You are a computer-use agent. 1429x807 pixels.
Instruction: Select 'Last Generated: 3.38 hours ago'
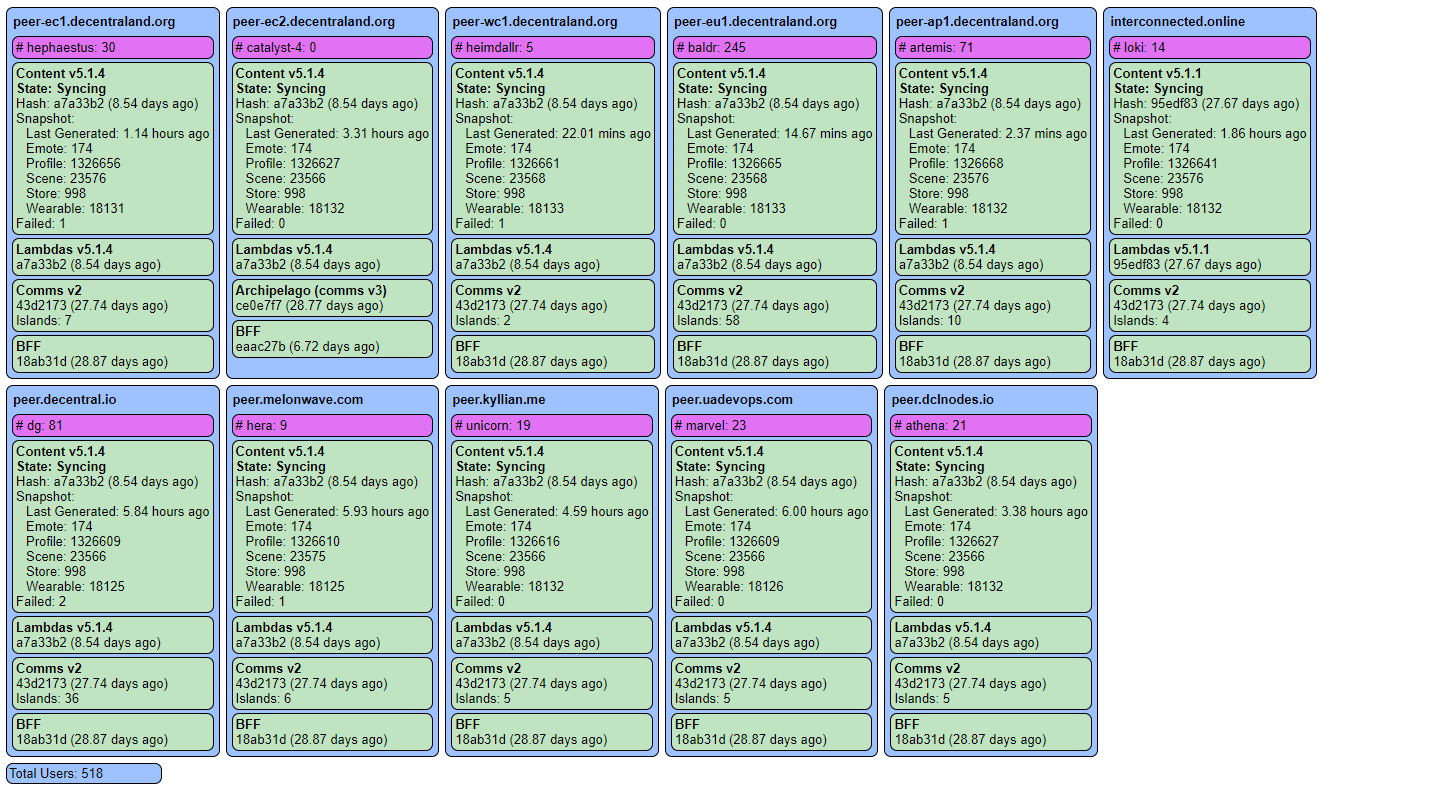pyautogui.click(x=996, y=511)
